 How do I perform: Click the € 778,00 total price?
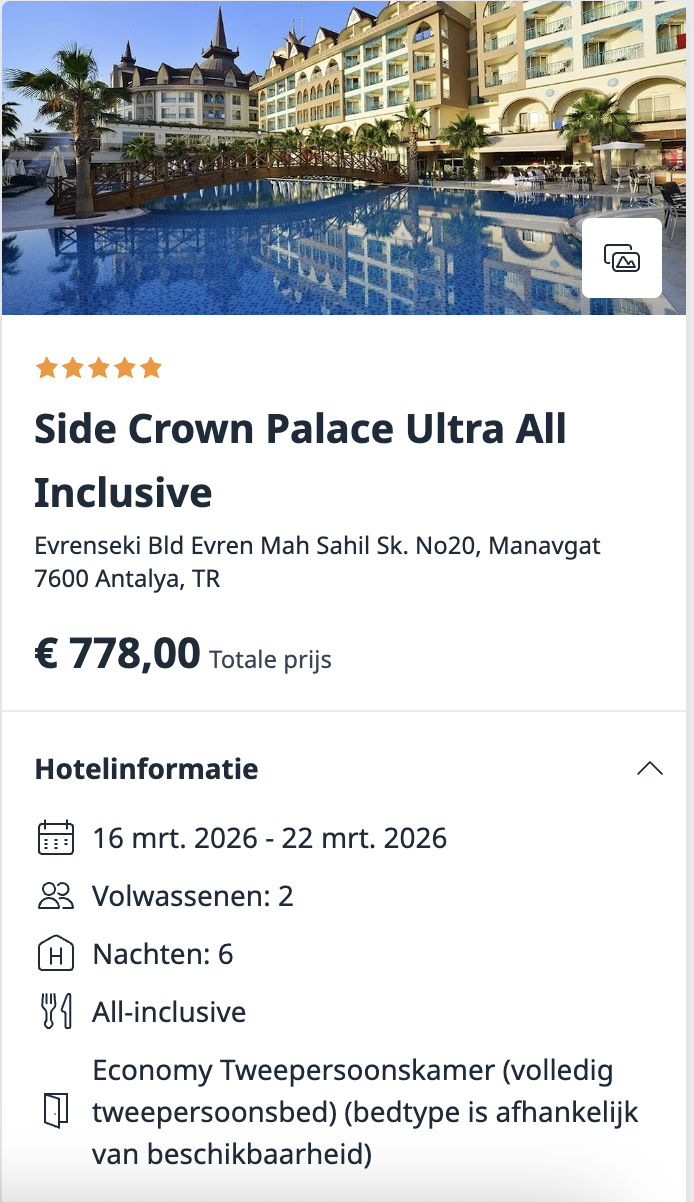pyautogui.click(x=118, y=653)
